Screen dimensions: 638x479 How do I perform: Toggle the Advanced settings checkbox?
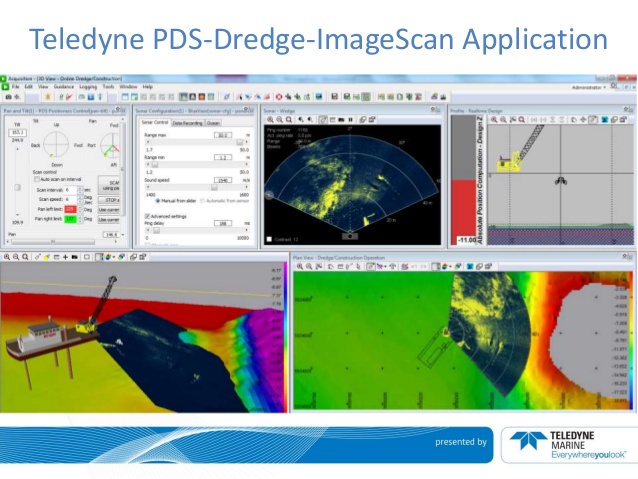point(148,216)
